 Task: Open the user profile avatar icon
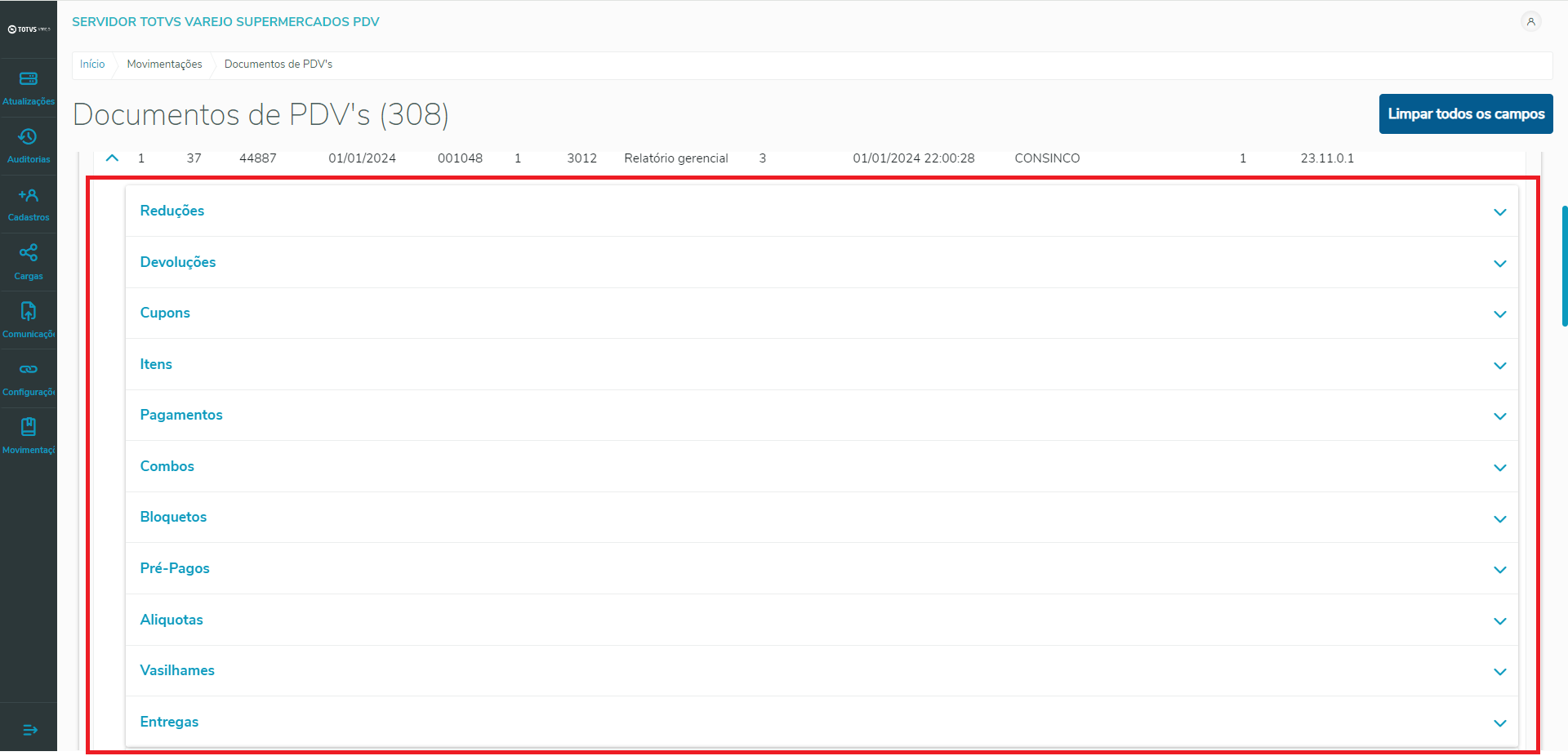point(1531,22)
